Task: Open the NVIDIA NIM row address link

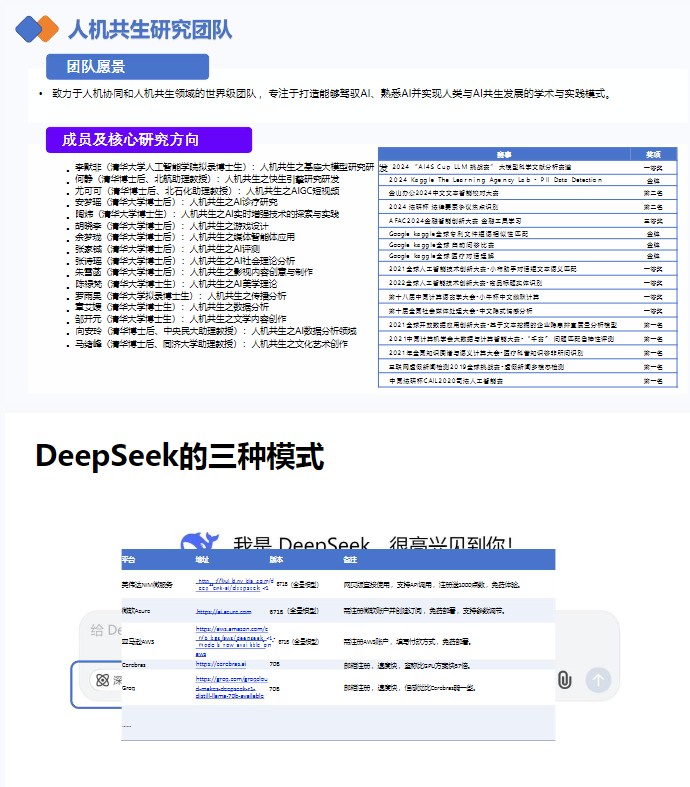Action: [235, 584]
